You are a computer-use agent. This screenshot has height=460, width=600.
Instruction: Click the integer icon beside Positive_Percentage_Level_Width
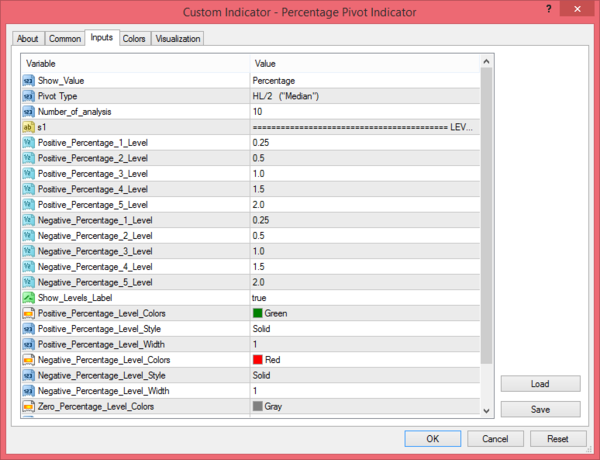(x=29, y=344)
